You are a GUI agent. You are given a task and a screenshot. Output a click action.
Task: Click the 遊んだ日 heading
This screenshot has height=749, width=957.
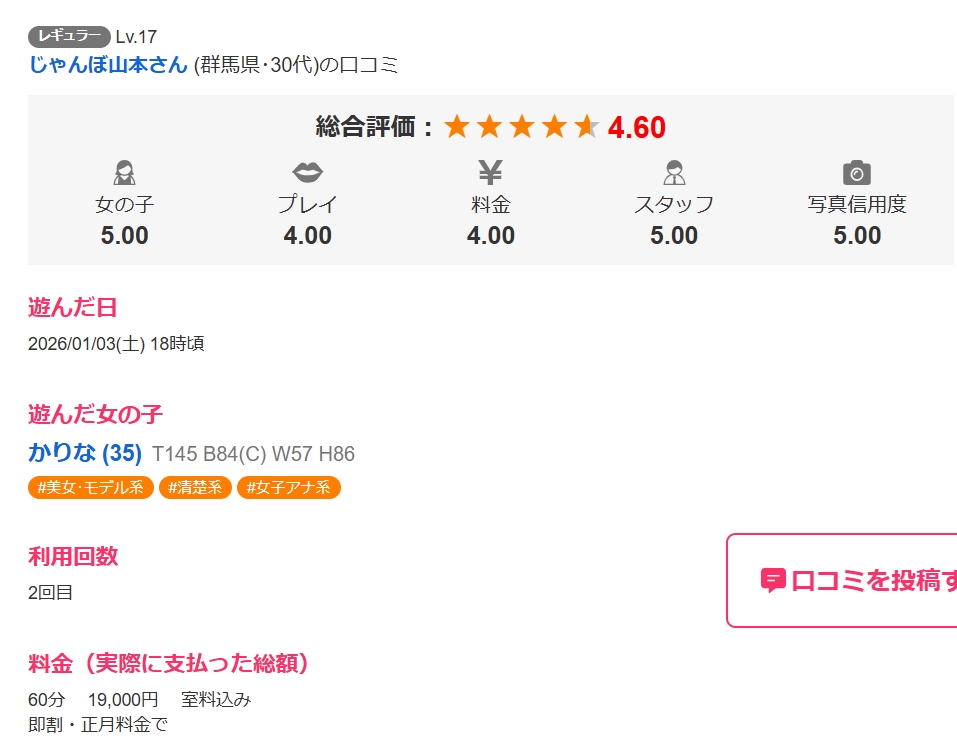[x=73, y=307]
